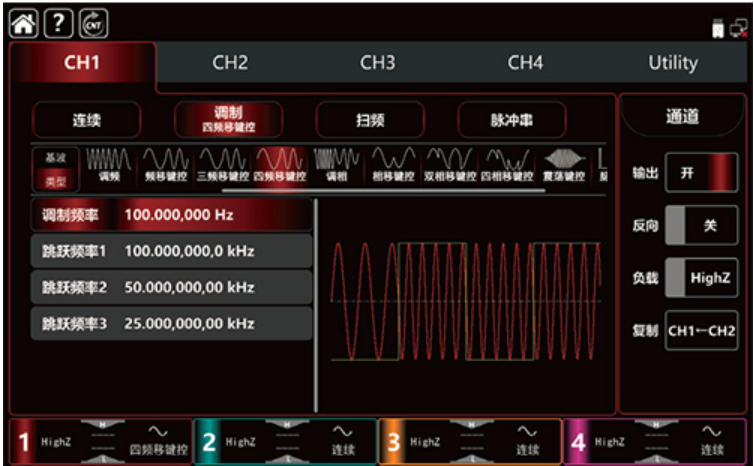Viewport: 754px width, 466px height.
Task: Choose 相移键控 PSK waveform icon
Action: 394,165
